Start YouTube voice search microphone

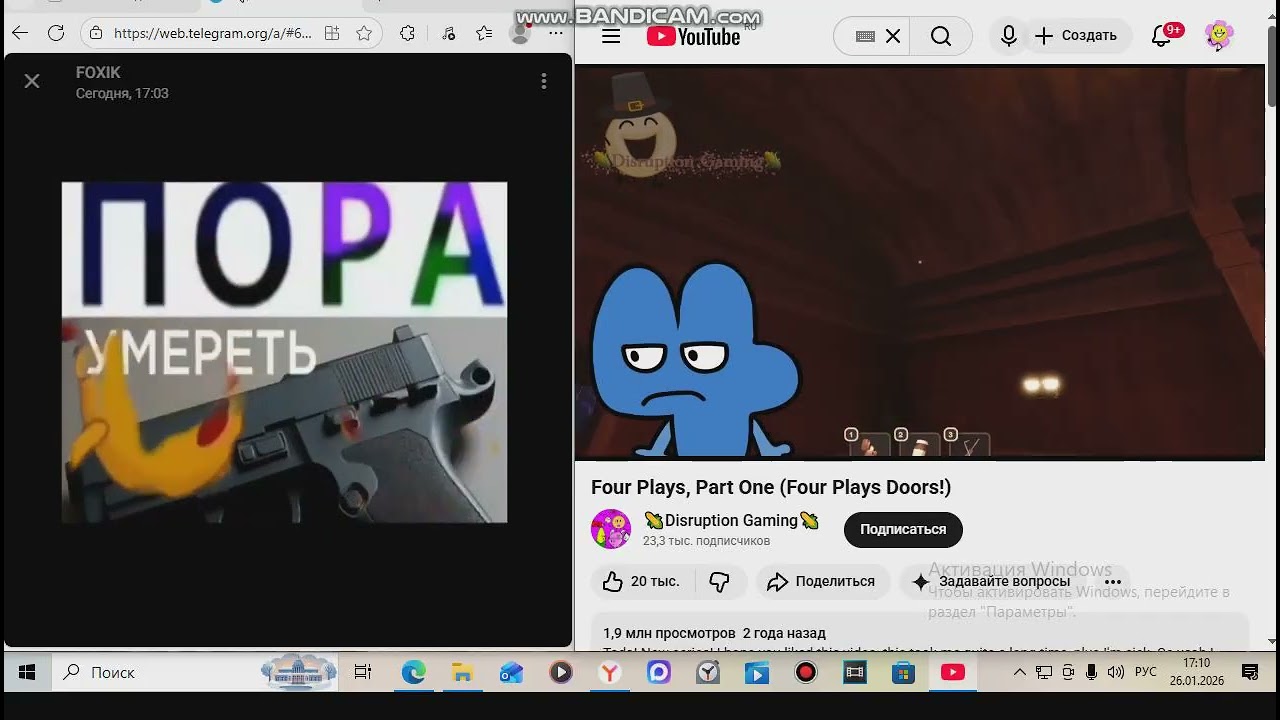tap(1009, 37)
